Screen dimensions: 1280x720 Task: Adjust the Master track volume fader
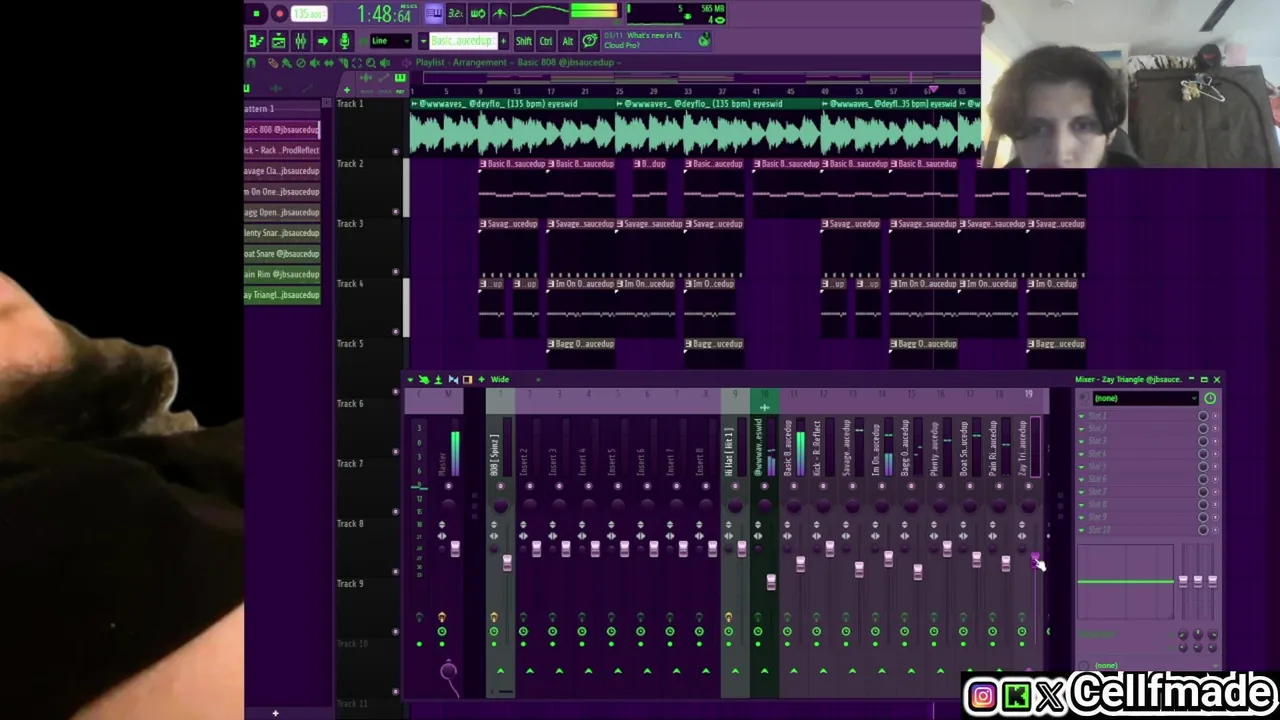click(x=455, y=549)
